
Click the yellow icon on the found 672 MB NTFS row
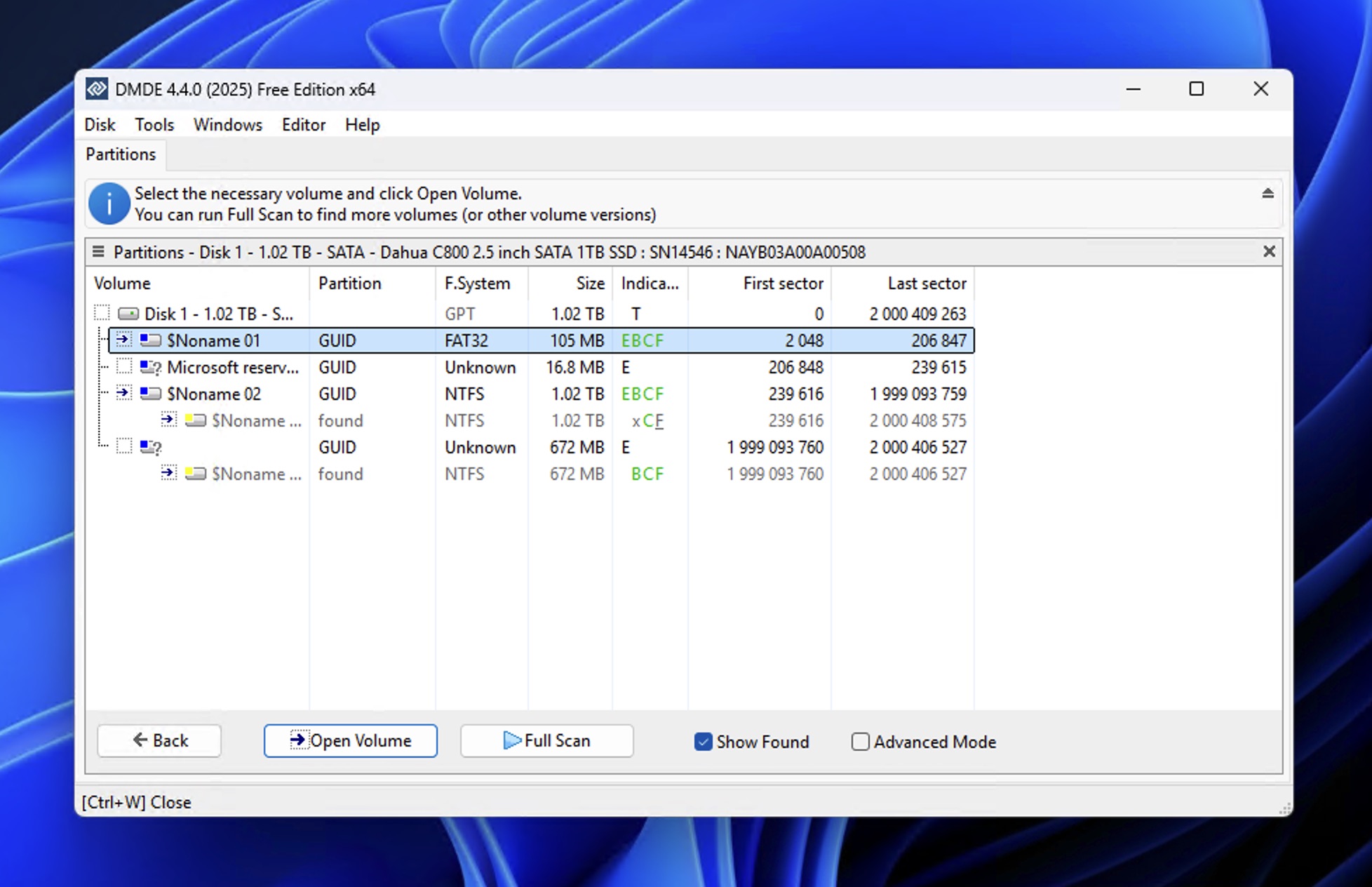coord(194,474)
